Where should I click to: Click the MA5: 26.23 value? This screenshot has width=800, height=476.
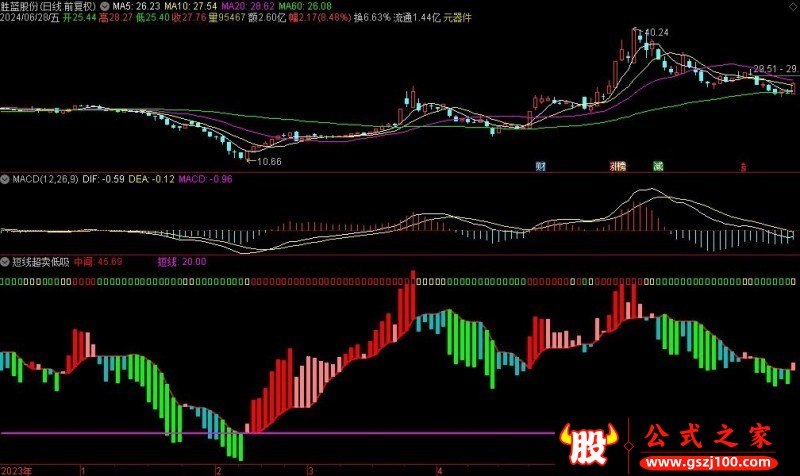[x=136, y=6]
